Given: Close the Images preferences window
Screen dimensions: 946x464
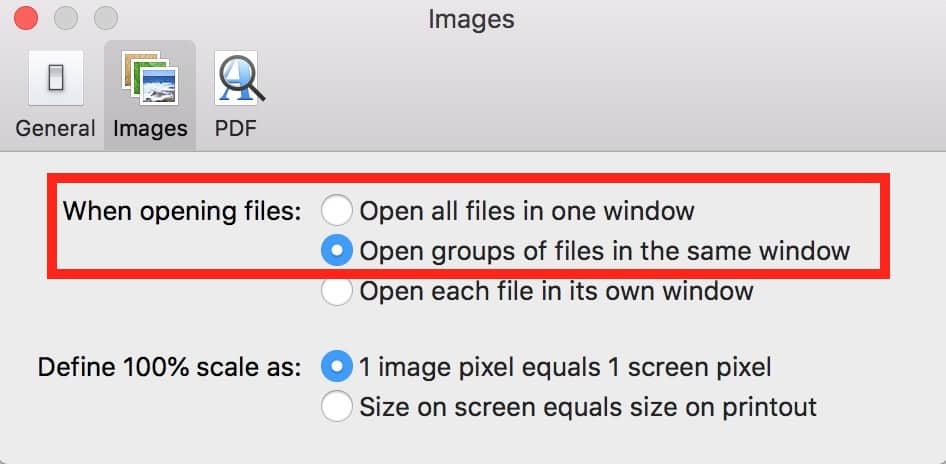Looking at the screenshot, I should [x=27, y=19].
